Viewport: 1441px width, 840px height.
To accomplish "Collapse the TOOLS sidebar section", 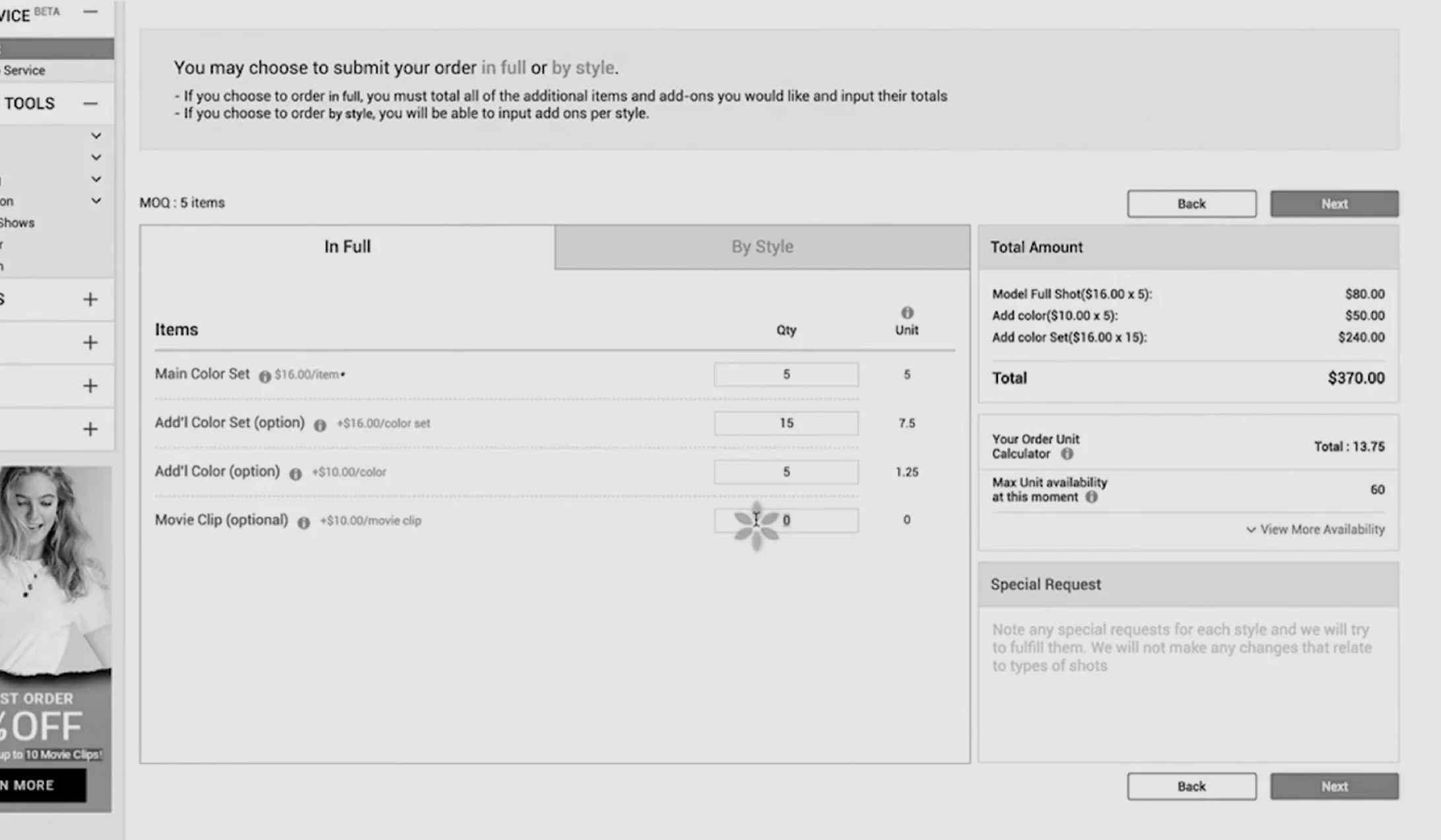I will point(90,104).
